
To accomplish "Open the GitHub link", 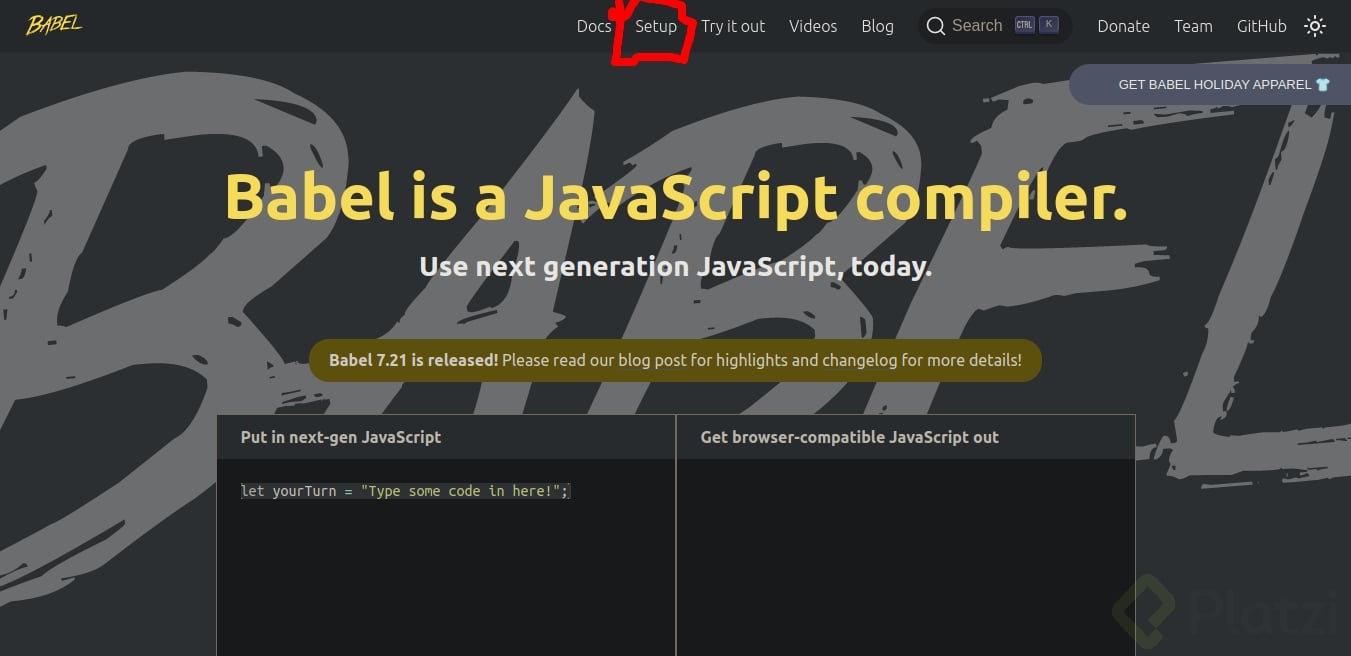I will [x=1262, y=26].
